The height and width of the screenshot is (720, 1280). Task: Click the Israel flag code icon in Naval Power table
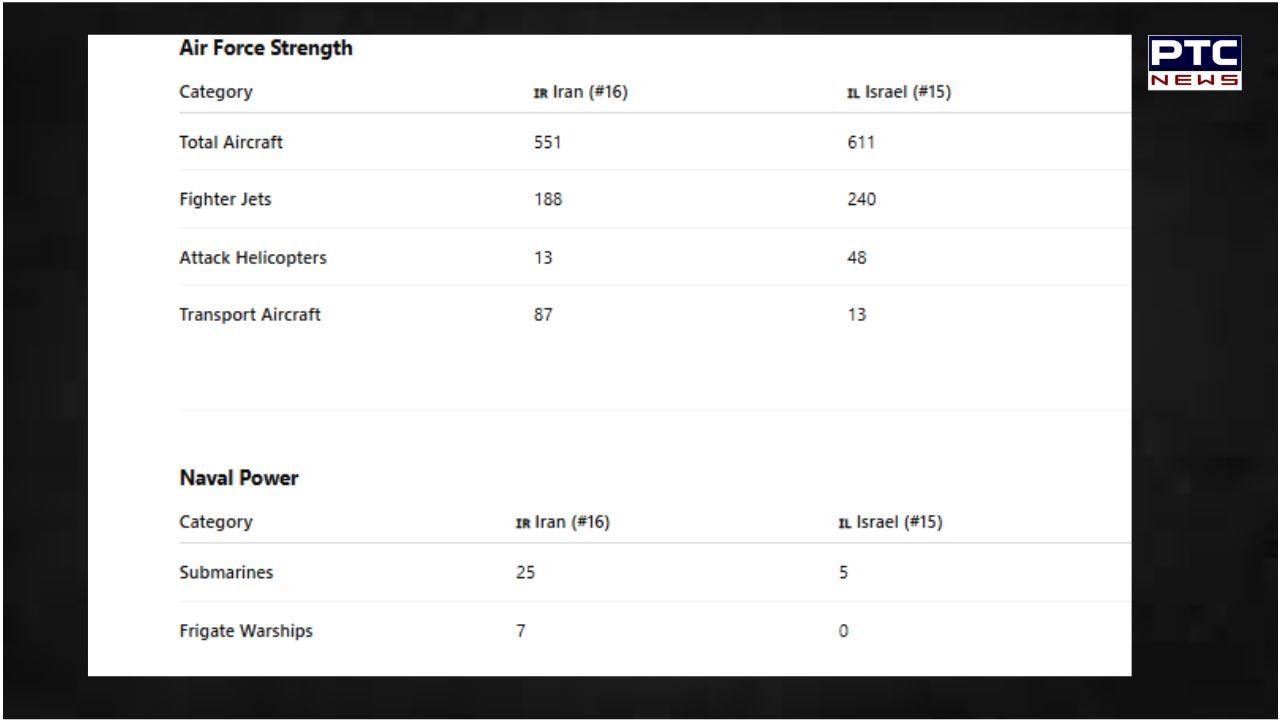pyautogui.click(x=845, y=523)
